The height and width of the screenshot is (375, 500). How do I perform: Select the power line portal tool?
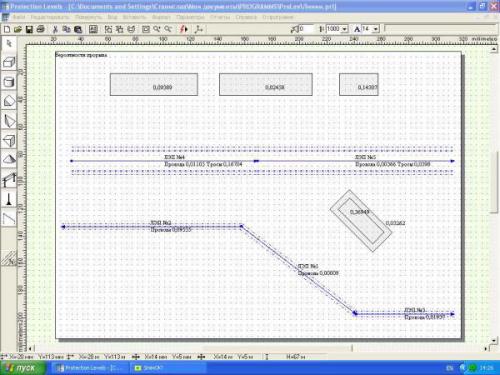coord(9,179)
